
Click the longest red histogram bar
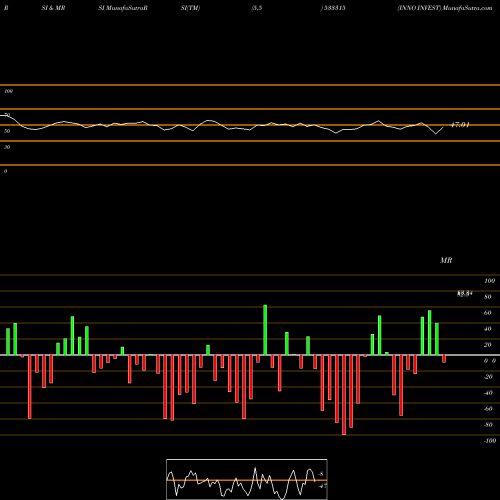tap(344, 395)
